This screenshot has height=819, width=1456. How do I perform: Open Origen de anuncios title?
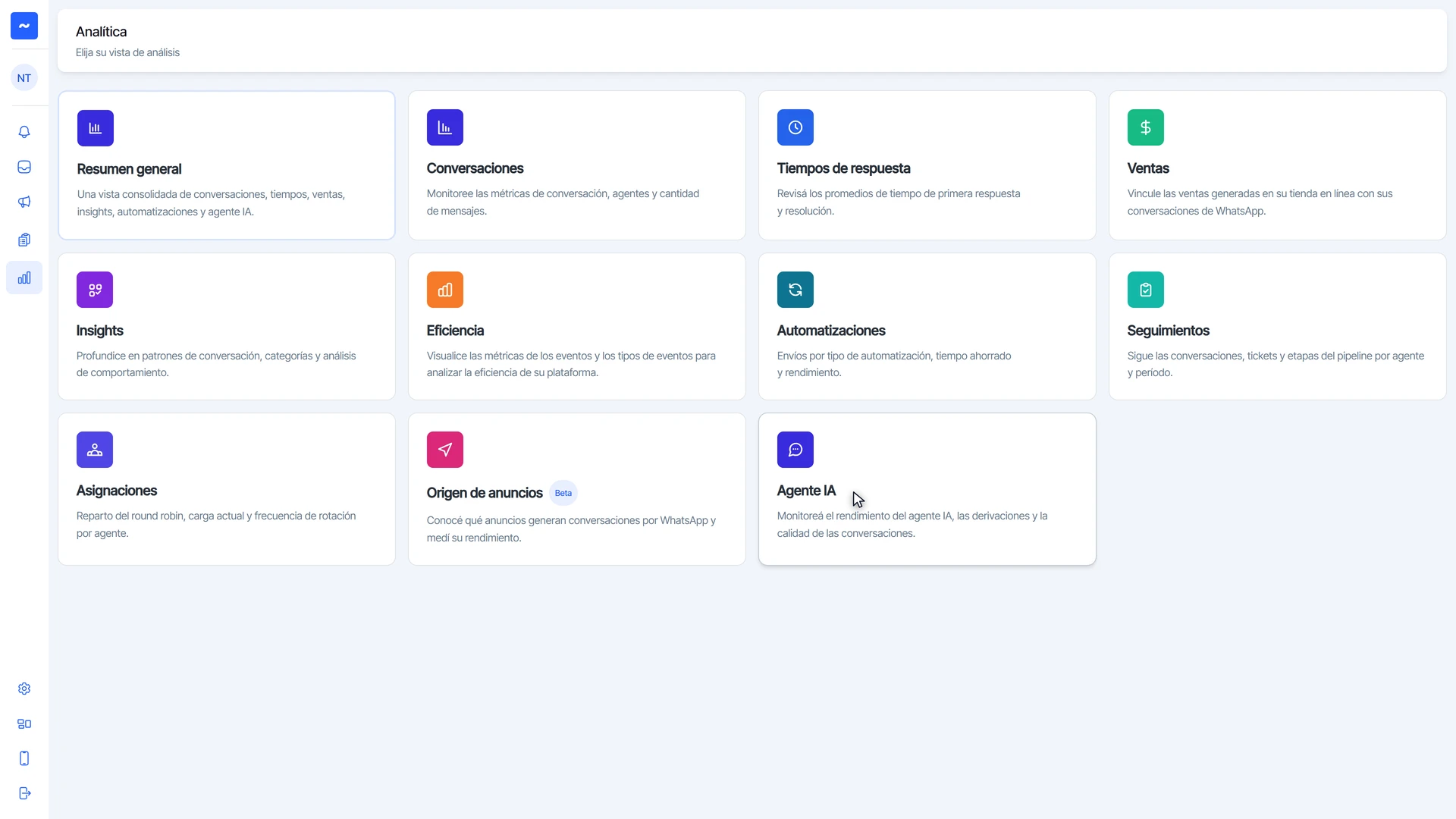click(485, 493)
